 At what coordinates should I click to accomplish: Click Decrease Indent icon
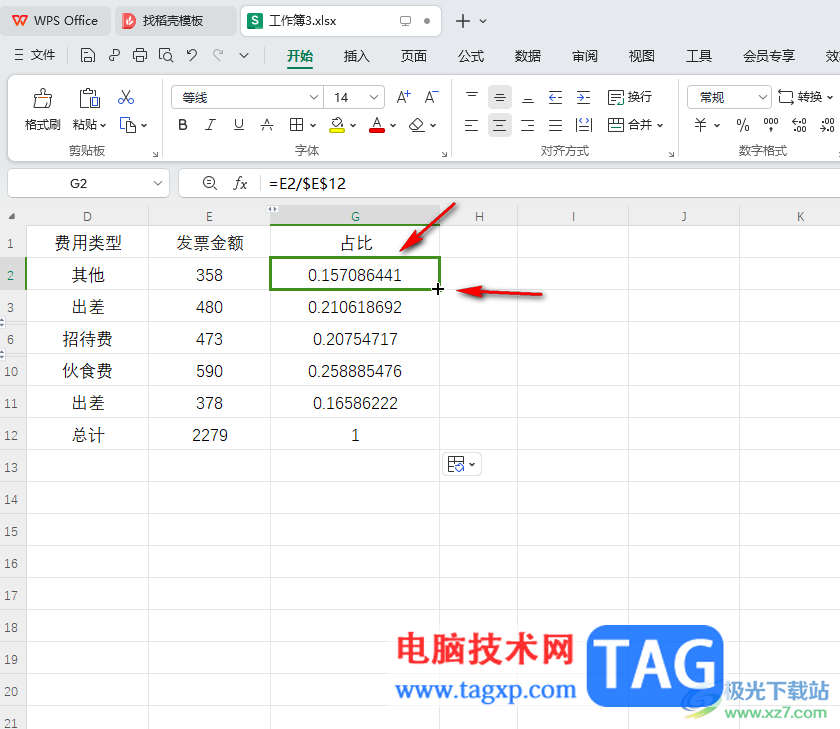click(x=556, y=97)
